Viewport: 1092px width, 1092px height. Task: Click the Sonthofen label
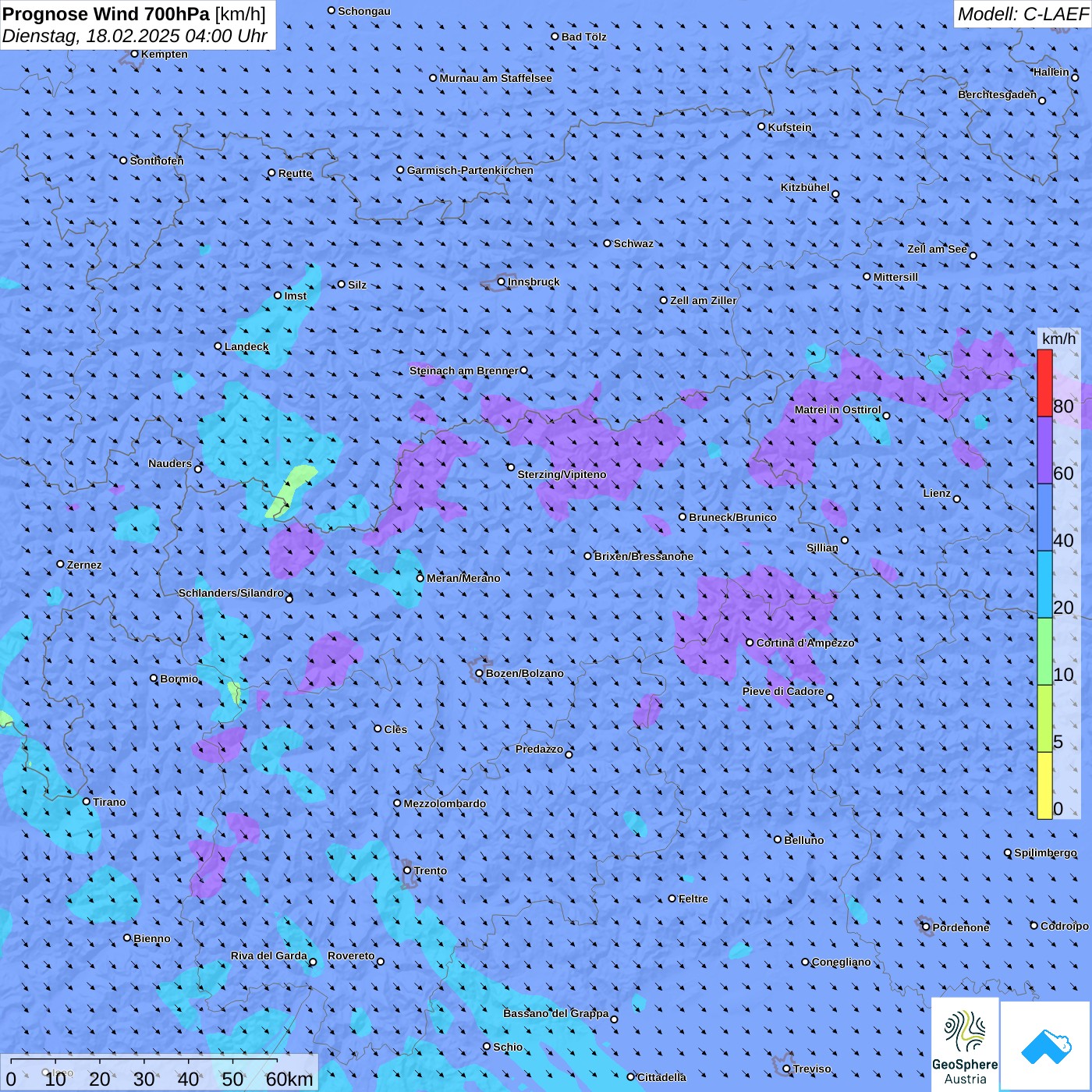coord(157,161)
